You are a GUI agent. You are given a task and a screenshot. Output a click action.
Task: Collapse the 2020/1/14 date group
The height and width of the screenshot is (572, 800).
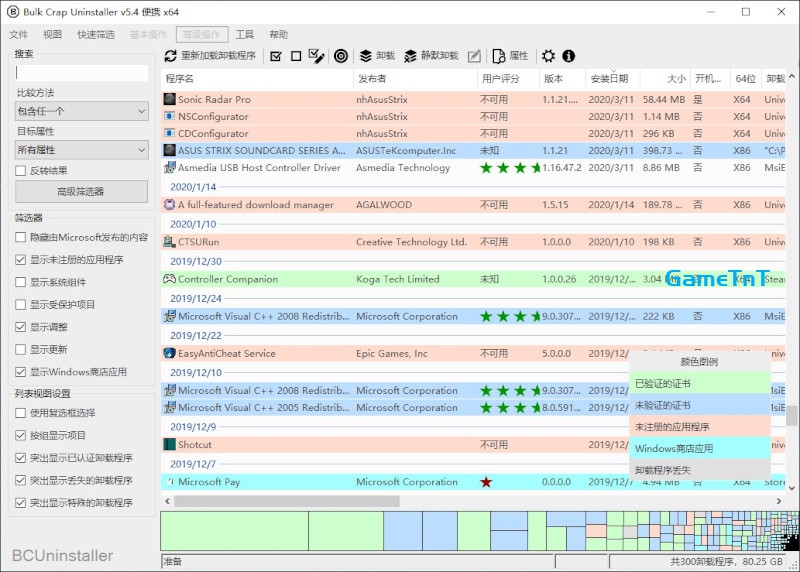(x=193, y=187)
